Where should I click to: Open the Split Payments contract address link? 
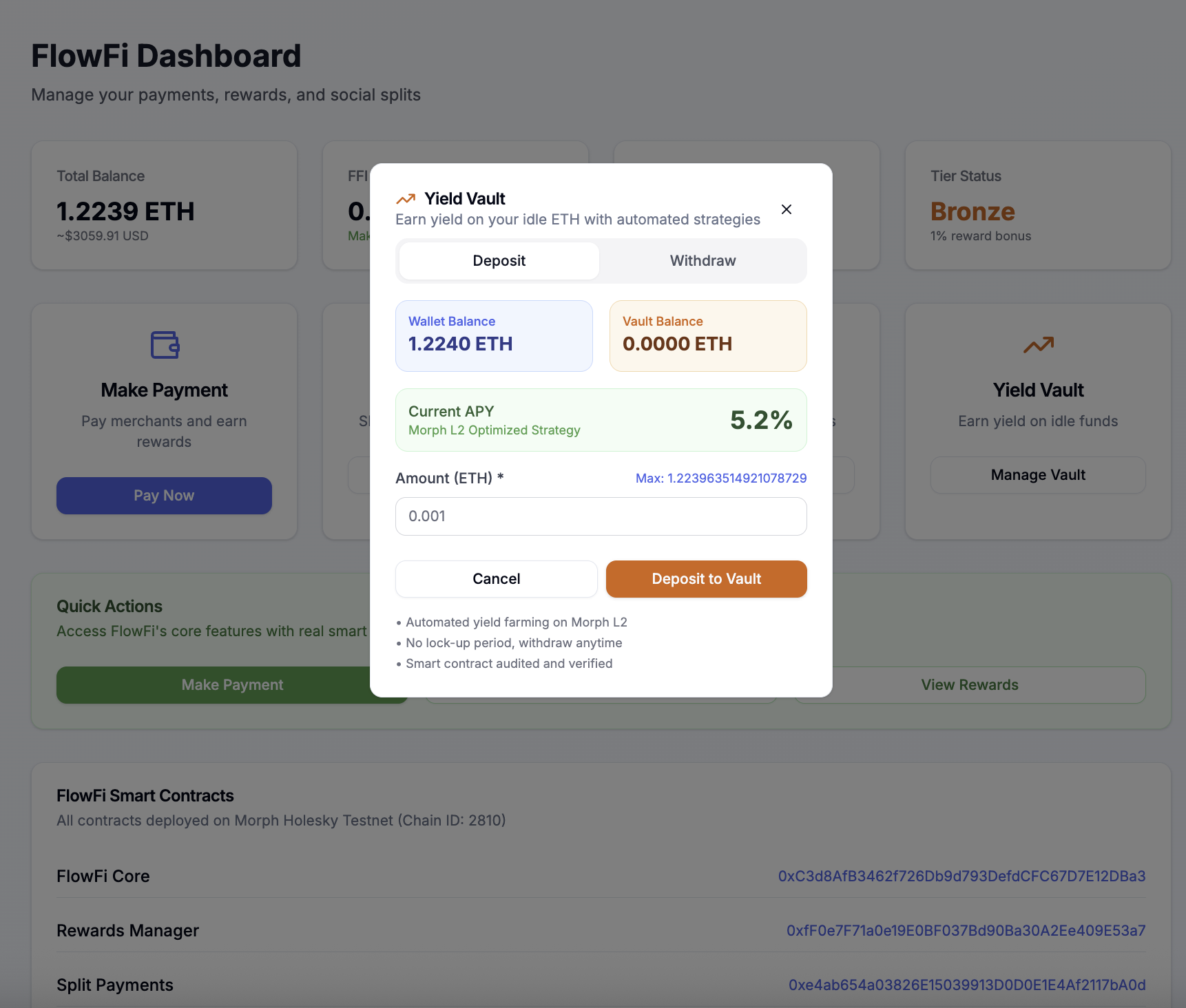tap(966, 985)
